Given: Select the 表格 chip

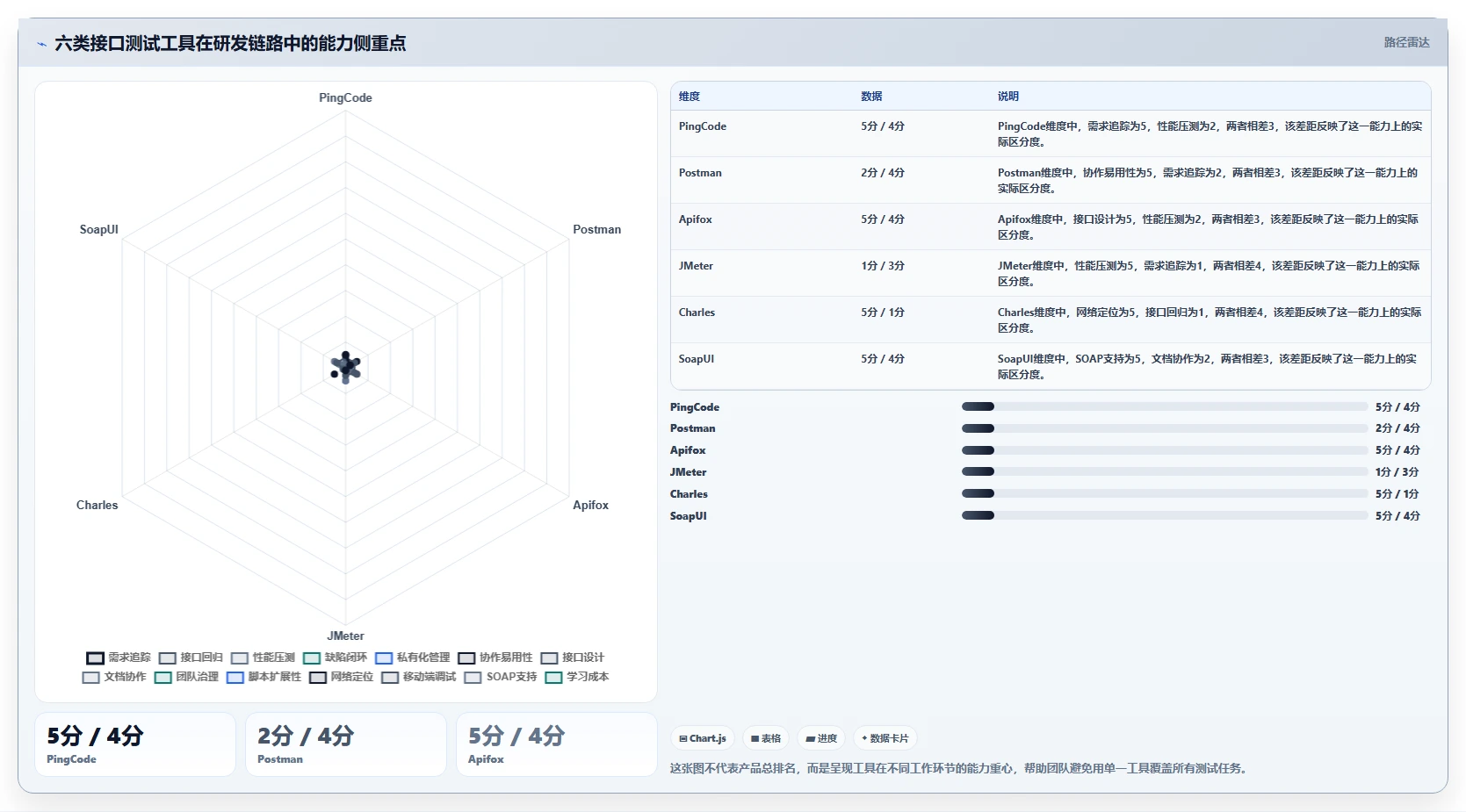Looking at the screenshot, I should coord(766,738).
